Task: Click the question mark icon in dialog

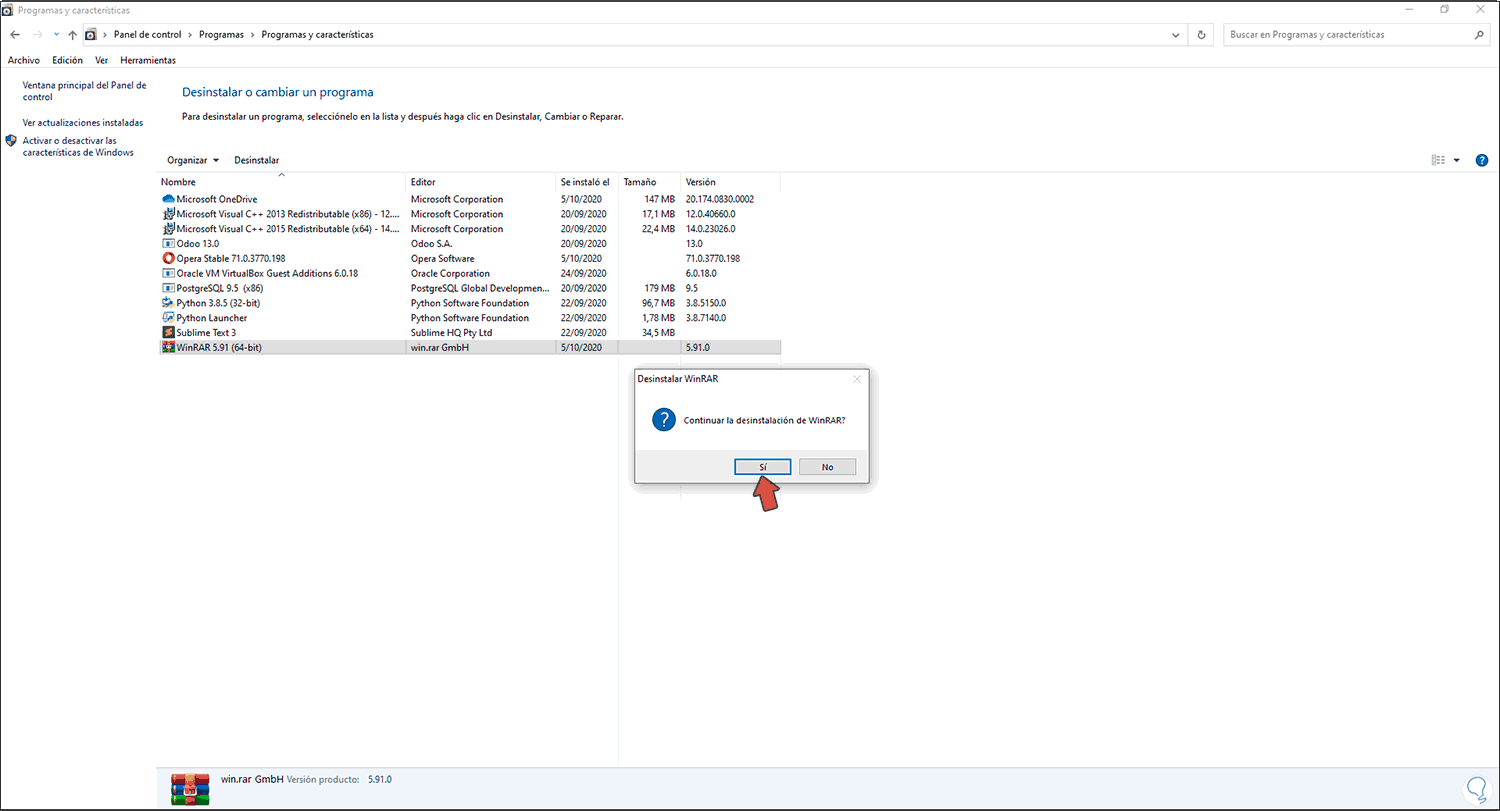Action: click(x=664, y=420)
